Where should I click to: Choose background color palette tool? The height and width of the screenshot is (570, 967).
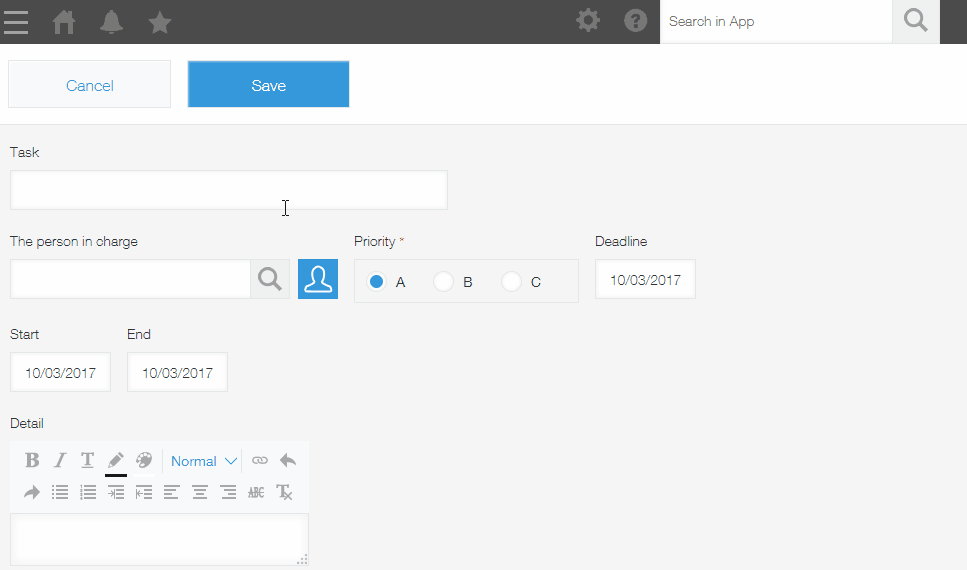(144, 460)
